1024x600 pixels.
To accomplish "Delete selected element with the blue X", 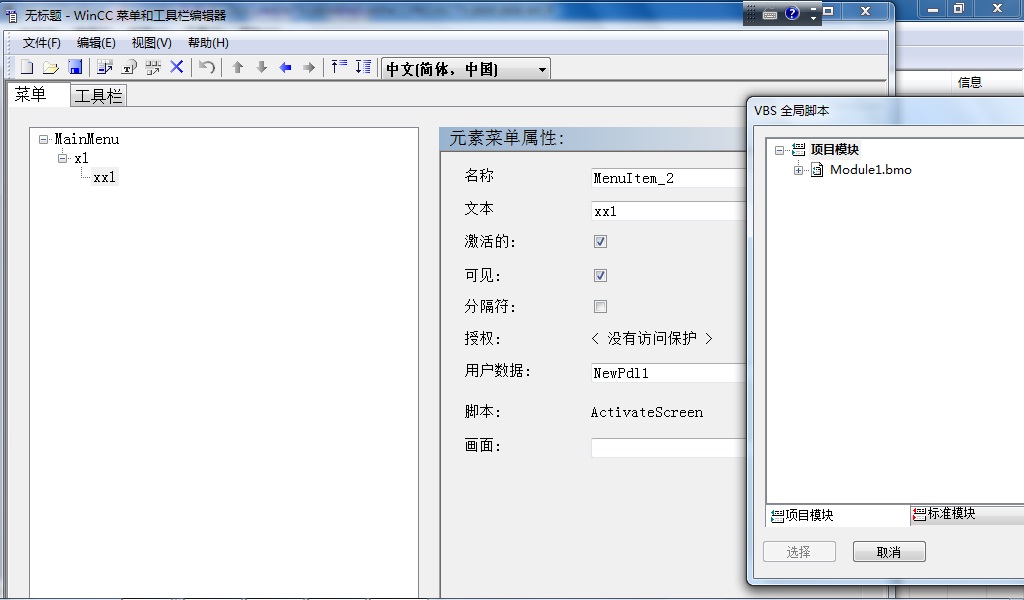I will pyautogui.click(x=176, y=67).
